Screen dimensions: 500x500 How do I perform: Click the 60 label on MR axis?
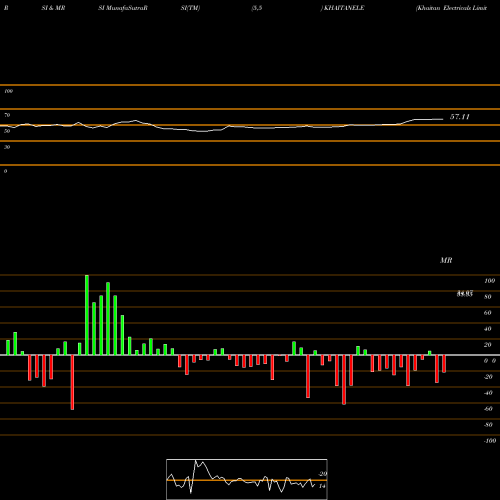click(x=488, y=313)
